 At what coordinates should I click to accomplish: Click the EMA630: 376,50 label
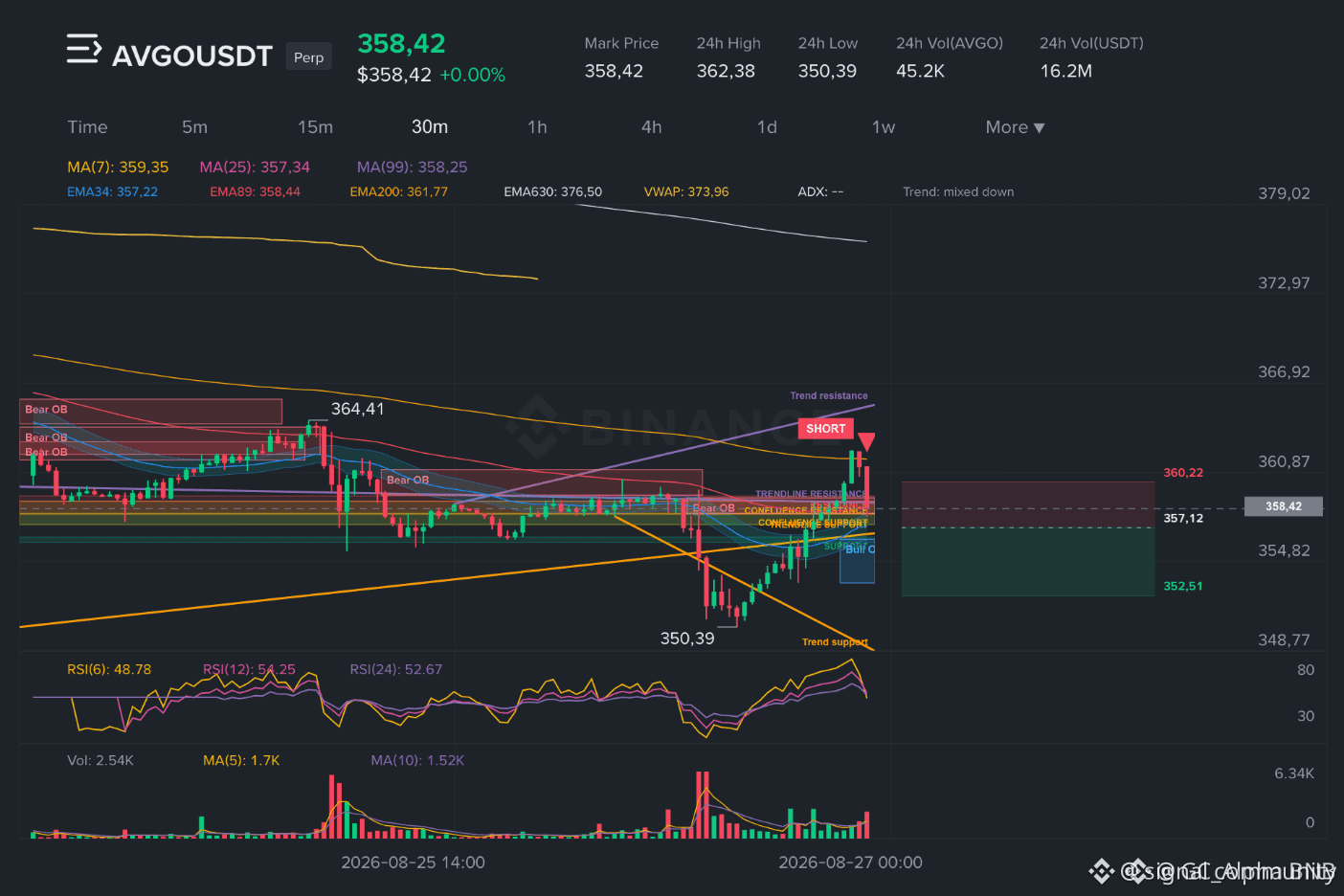coord(553,191)
